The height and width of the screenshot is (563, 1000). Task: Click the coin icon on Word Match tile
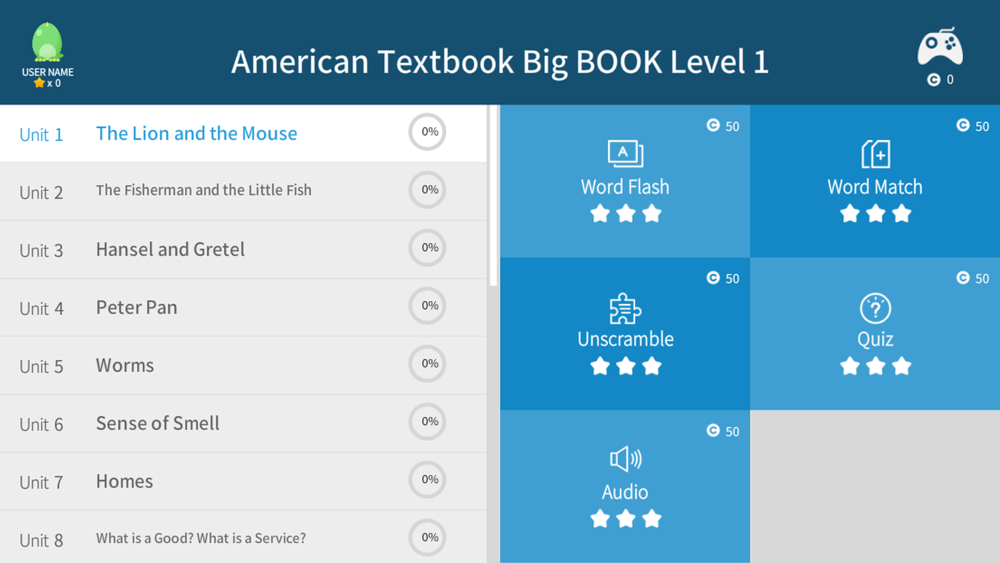[963, 126]
